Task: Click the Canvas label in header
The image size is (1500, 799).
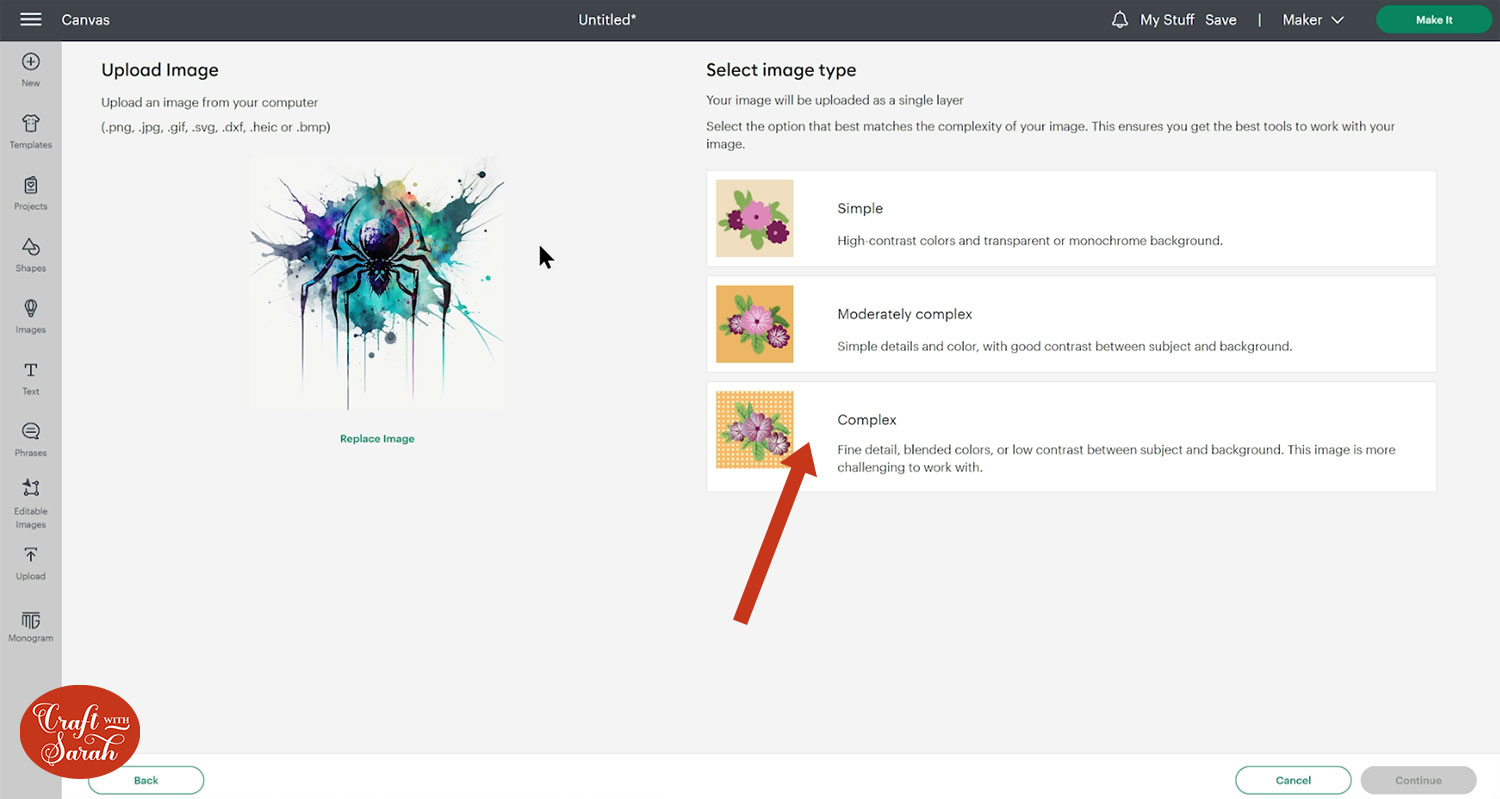Action: pyautogui.click(x=86, y=20)
